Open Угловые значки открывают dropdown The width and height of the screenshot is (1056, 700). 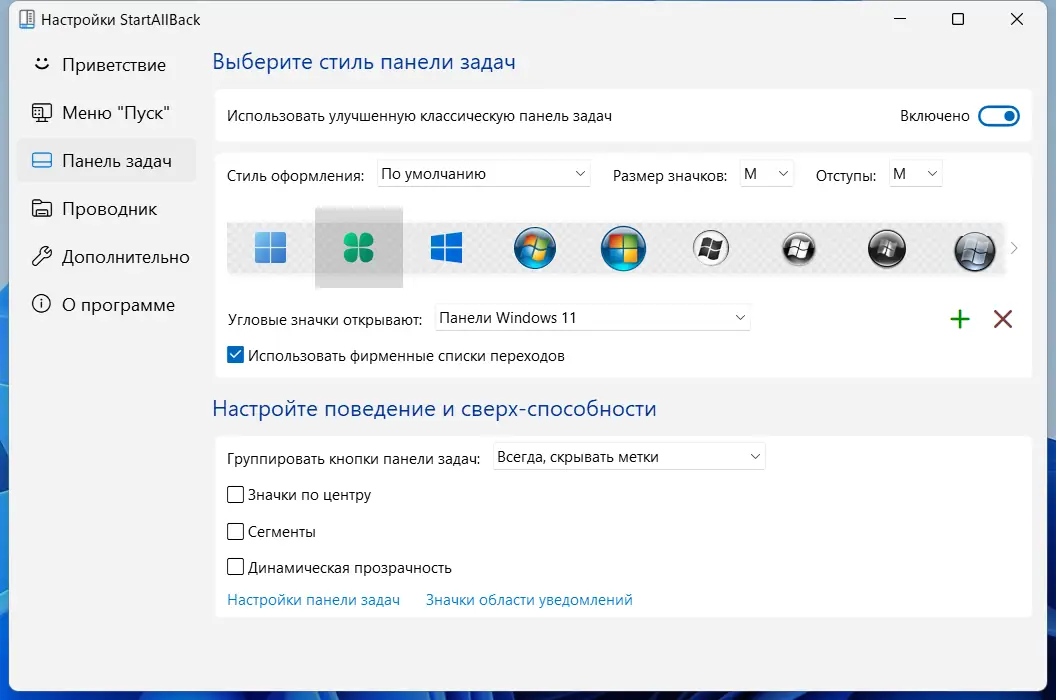(593, 317)
